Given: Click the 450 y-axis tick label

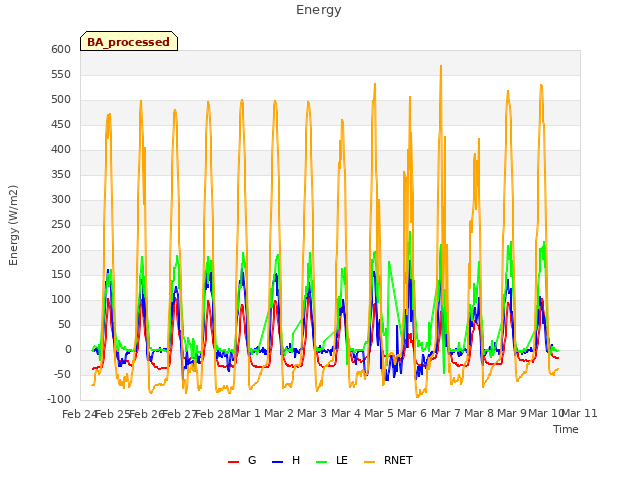Looking at the screenshot, I should (x=61, y=124).
